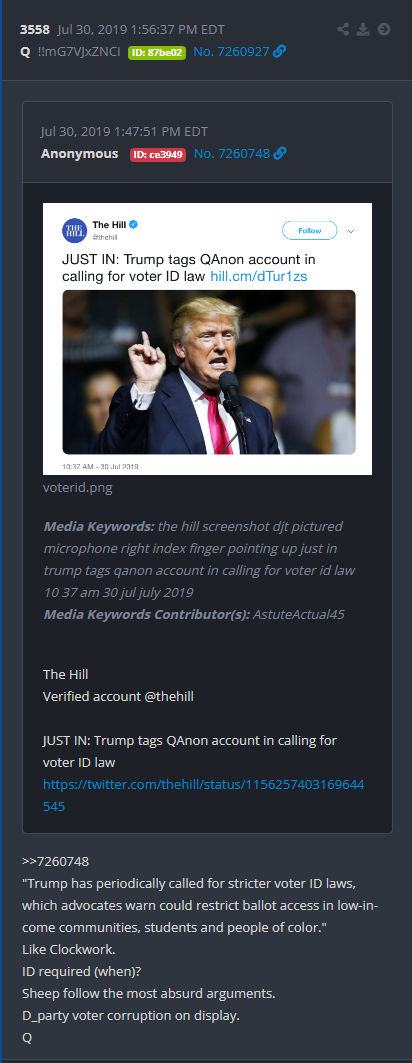
Task: Click the share icon on post 3558
Action: click(x=344, y=29)
